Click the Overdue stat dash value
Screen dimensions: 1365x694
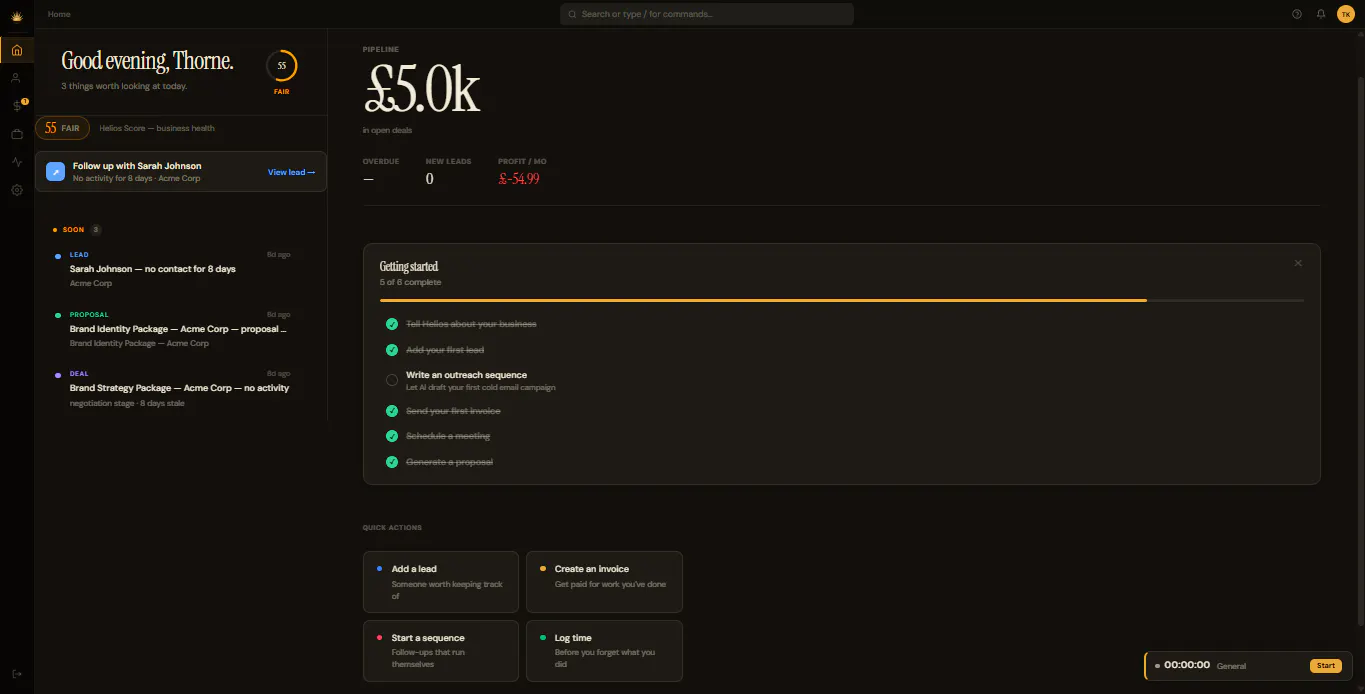(x=368, y=179)
